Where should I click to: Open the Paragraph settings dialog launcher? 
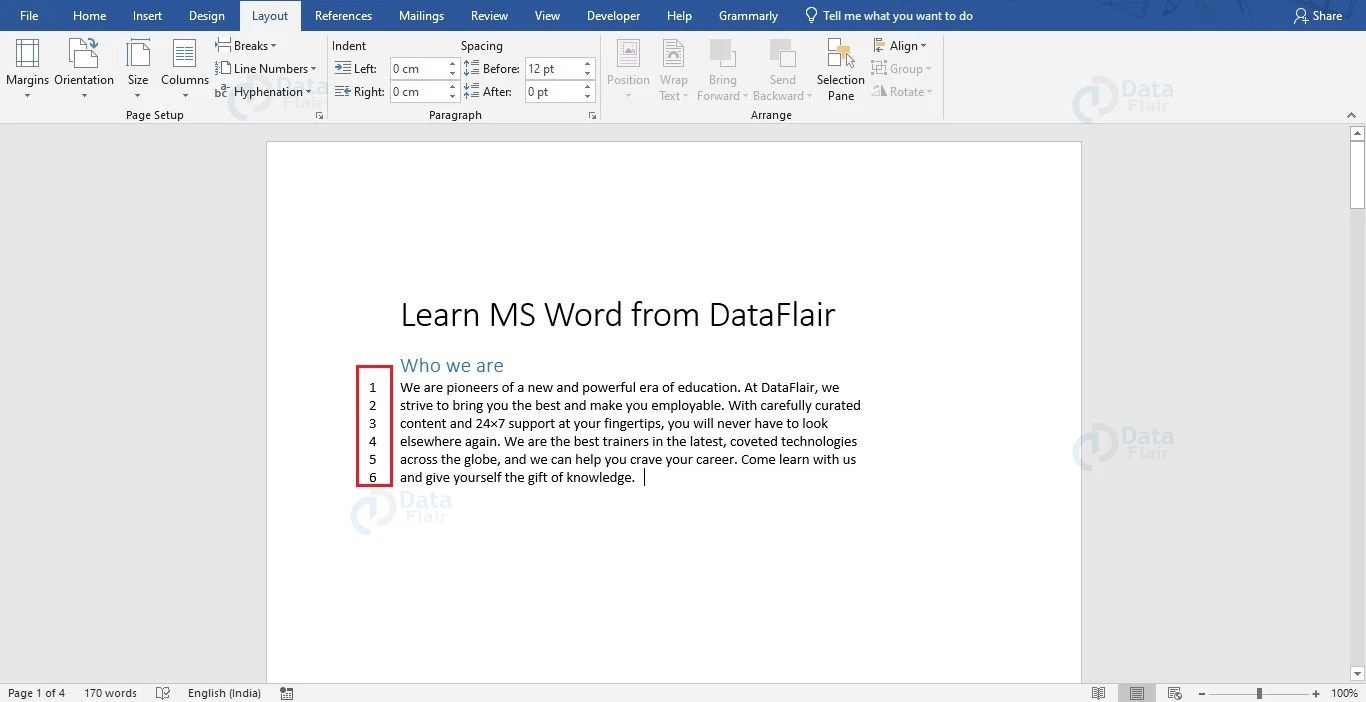[592, 115]
